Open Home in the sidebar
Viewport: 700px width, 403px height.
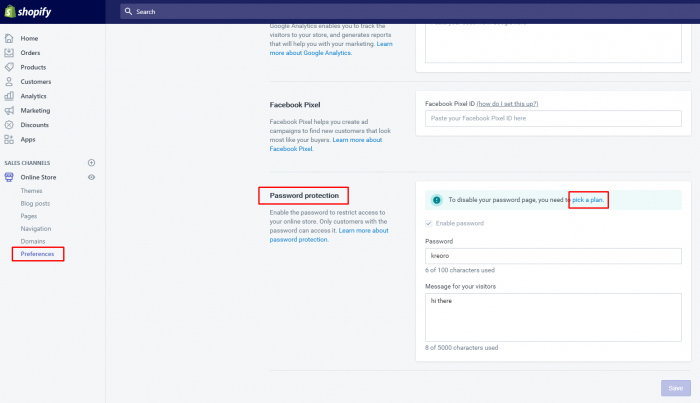pos(29,38)
